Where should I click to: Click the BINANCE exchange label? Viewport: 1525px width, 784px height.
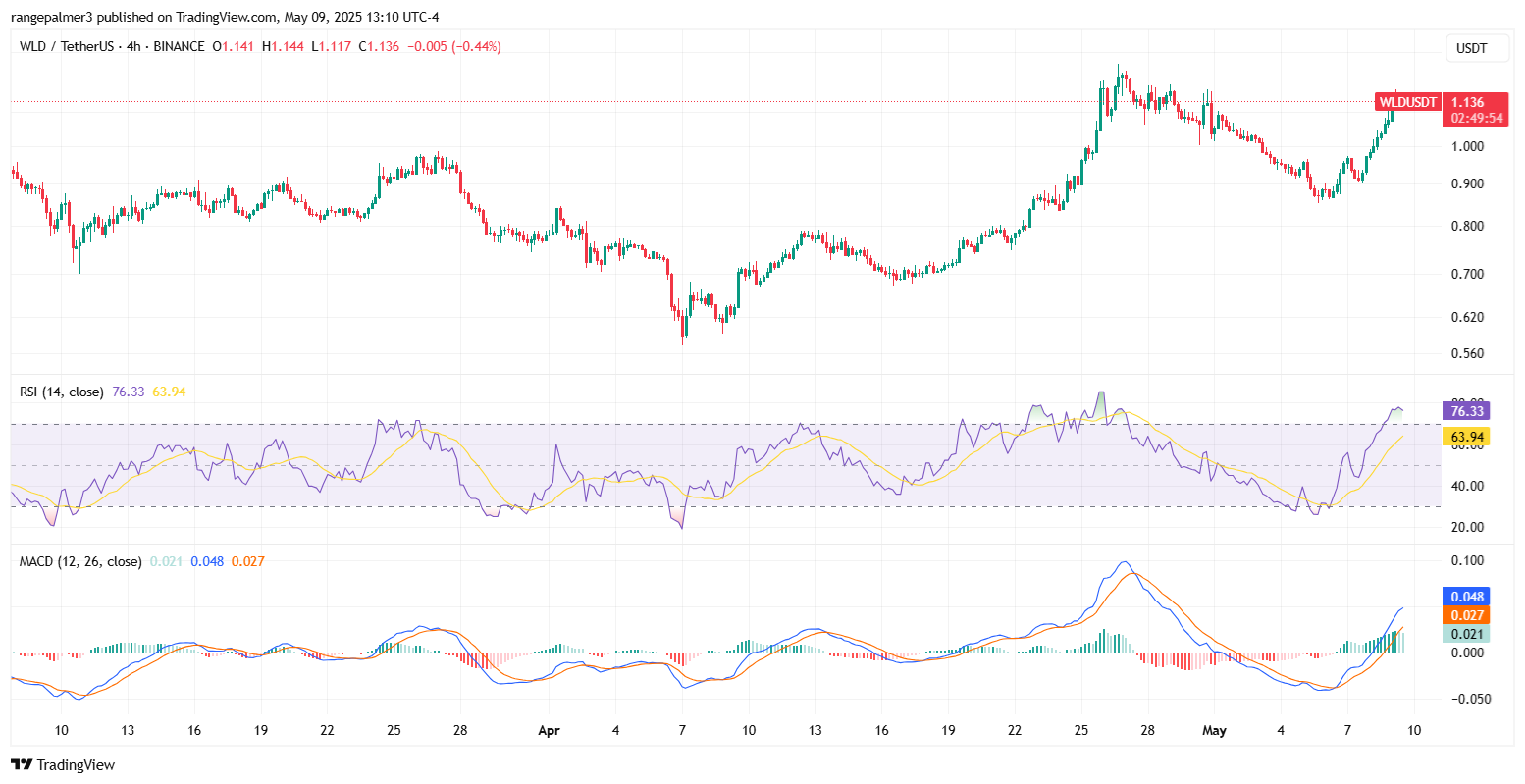(178, 46)
